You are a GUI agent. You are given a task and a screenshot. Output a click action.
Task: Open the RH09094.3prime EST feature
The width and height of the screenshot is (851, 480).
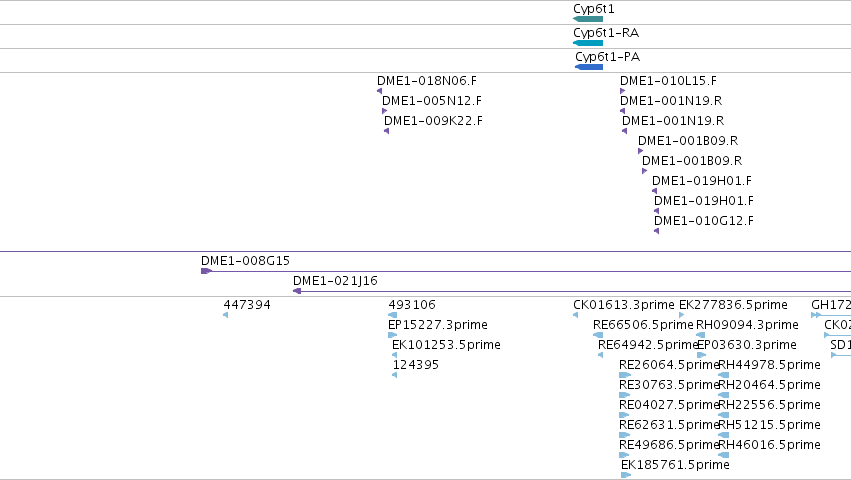701,335
